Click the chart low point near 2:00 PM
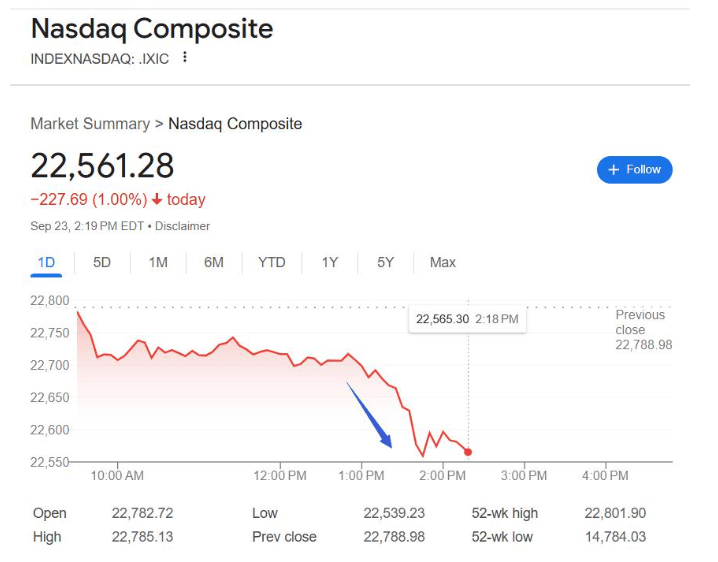The width and height of the screenshot is (718, 562). [x=423, y=456]
